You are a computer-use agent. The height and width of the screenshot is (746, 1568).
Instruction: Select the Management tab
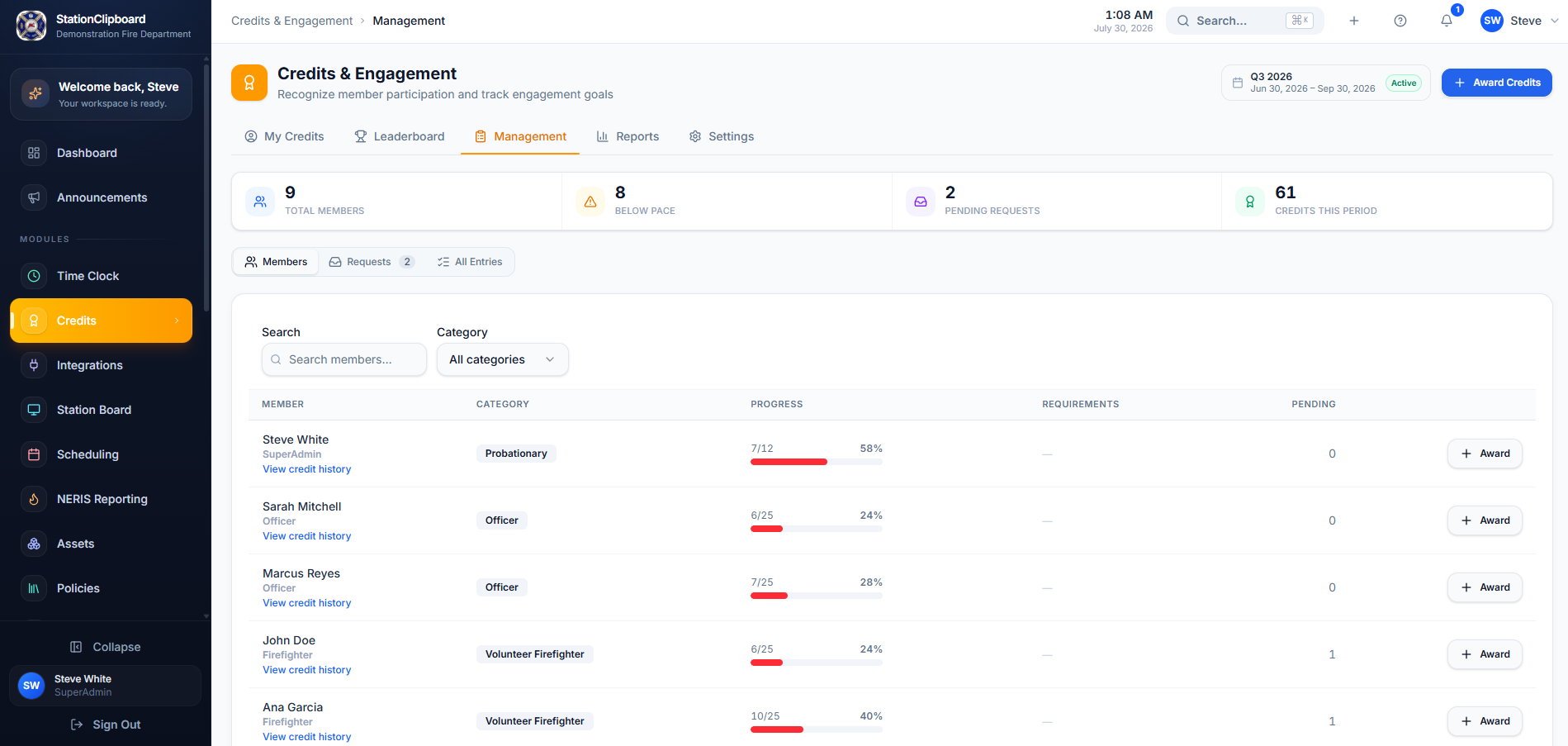(x=520, y=136)
